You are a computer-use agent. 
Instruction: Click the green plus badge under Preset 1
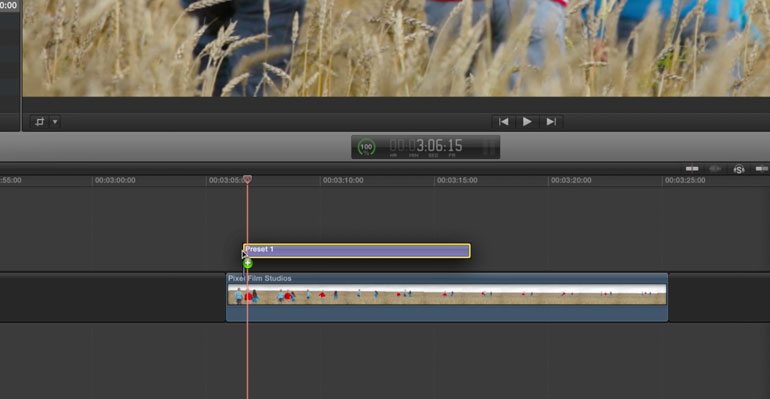coord(248,264)
